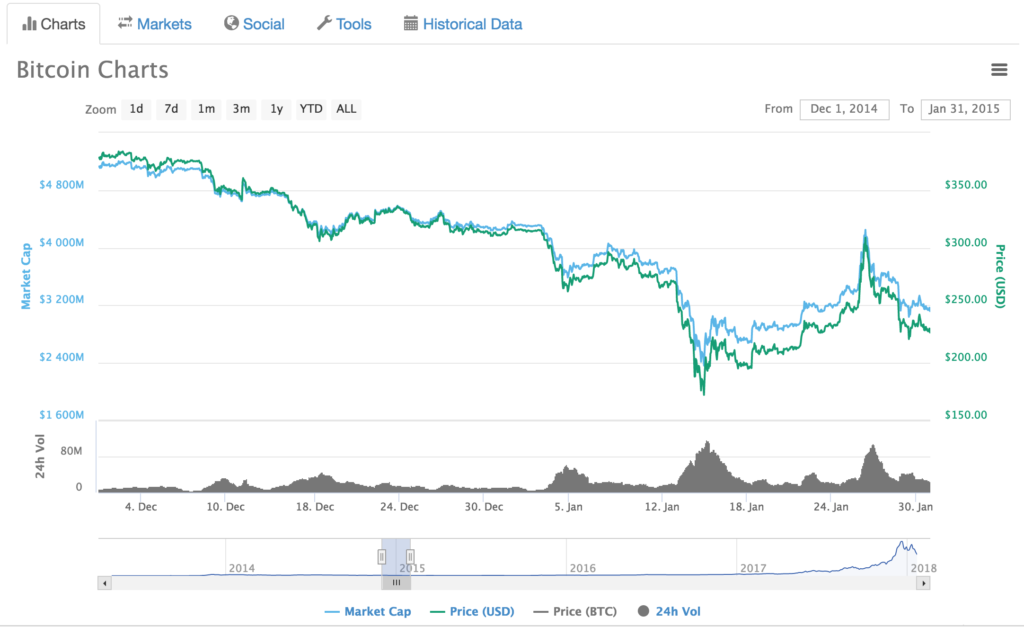Click the 12. Jan date axis label
The width and height of the screenshot is (1024, 627).
pos(662,507)
